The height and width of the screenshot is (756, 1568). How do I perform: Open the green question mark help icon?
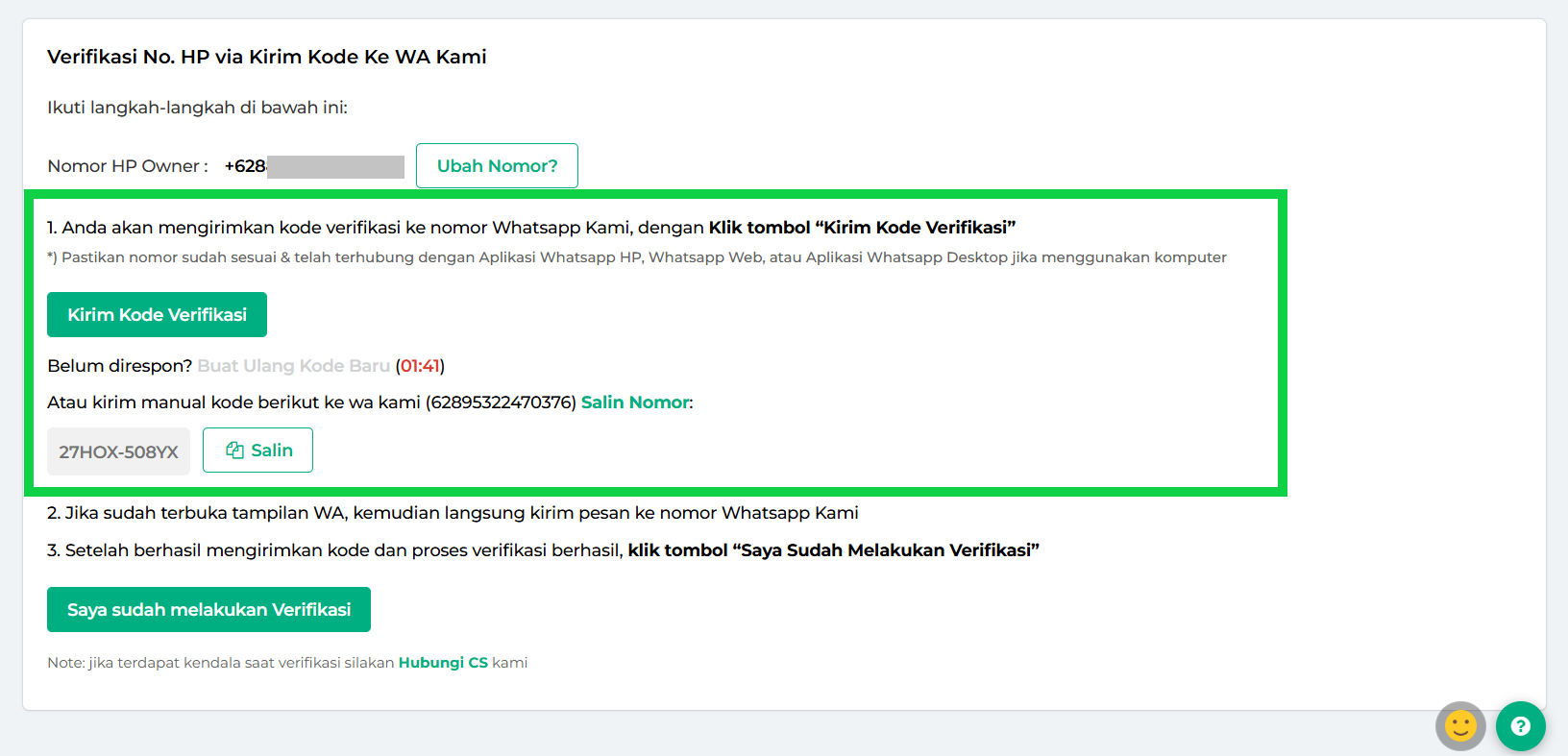pos(1520,726)
